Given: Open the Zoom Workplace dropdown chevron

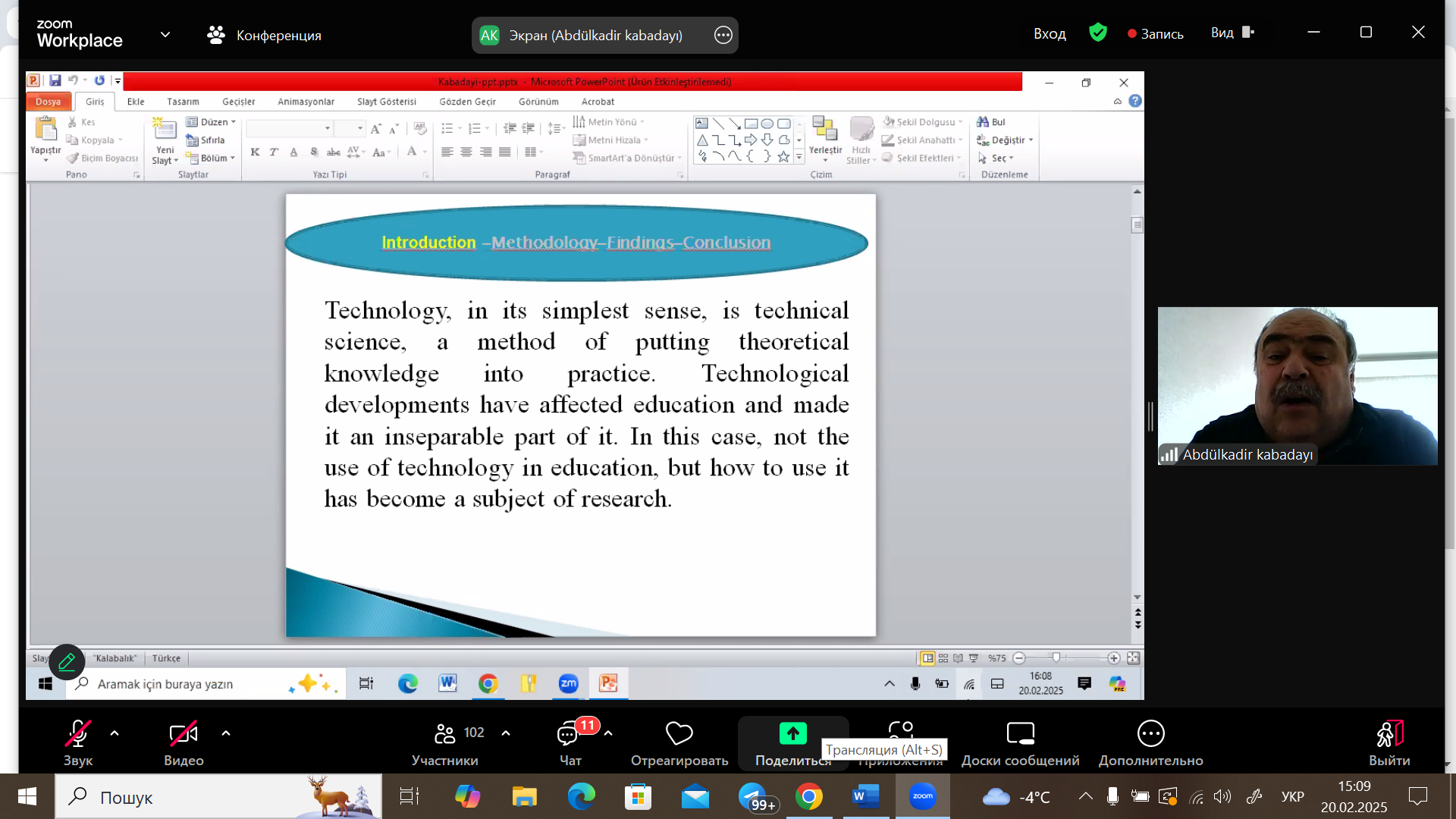Looking at the screenshot, I should pyautogui.click(x=165, y=35).
